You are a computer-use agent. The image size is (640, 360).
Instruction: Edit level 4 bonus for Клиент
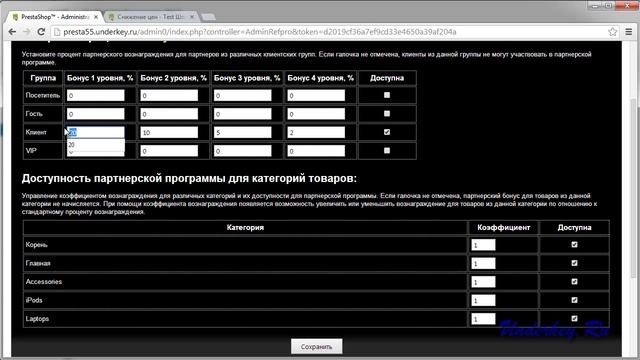tap(316, 132)
